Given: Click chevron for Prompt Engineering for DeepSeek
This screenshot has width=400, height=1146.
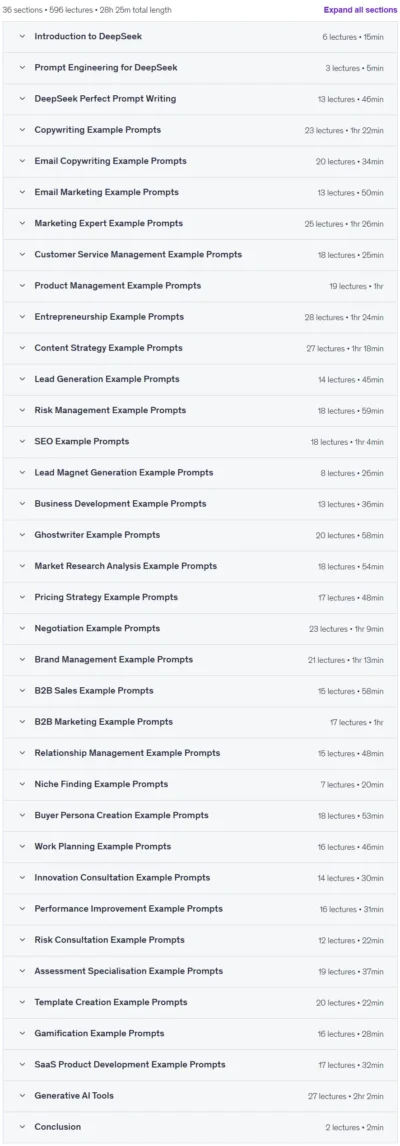Looking at the screenshot, I should coord(22,67).
